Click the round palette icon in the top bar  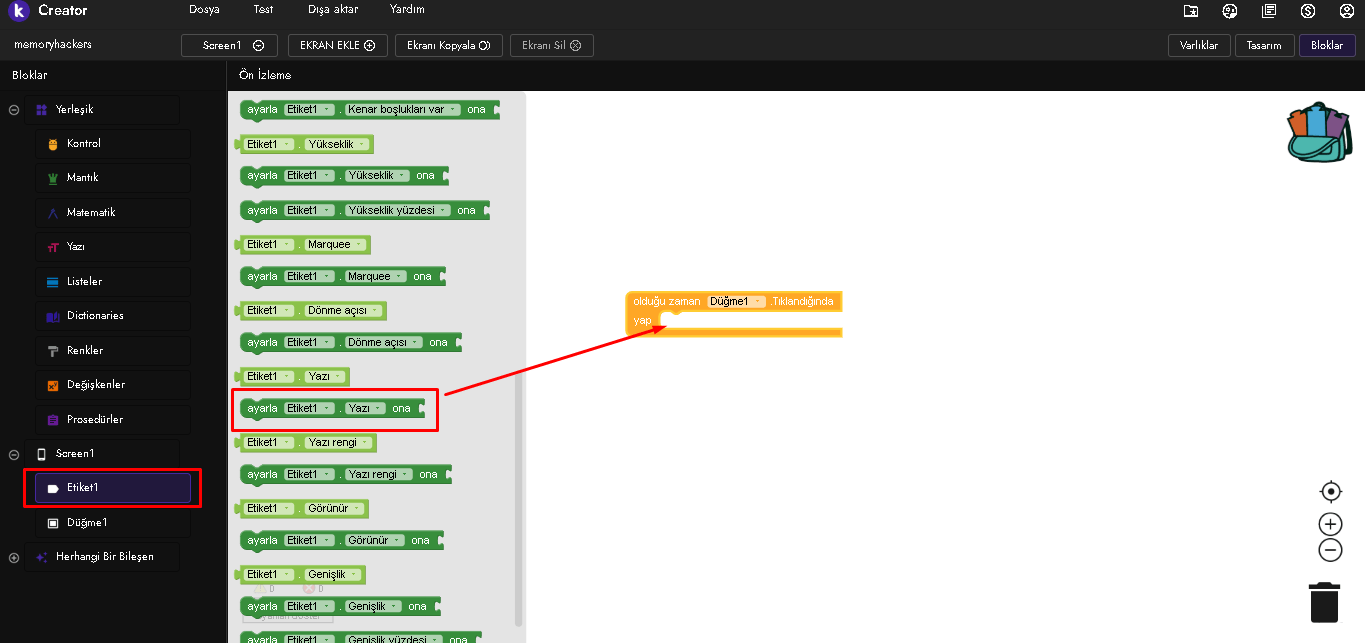coord(1230,11)
